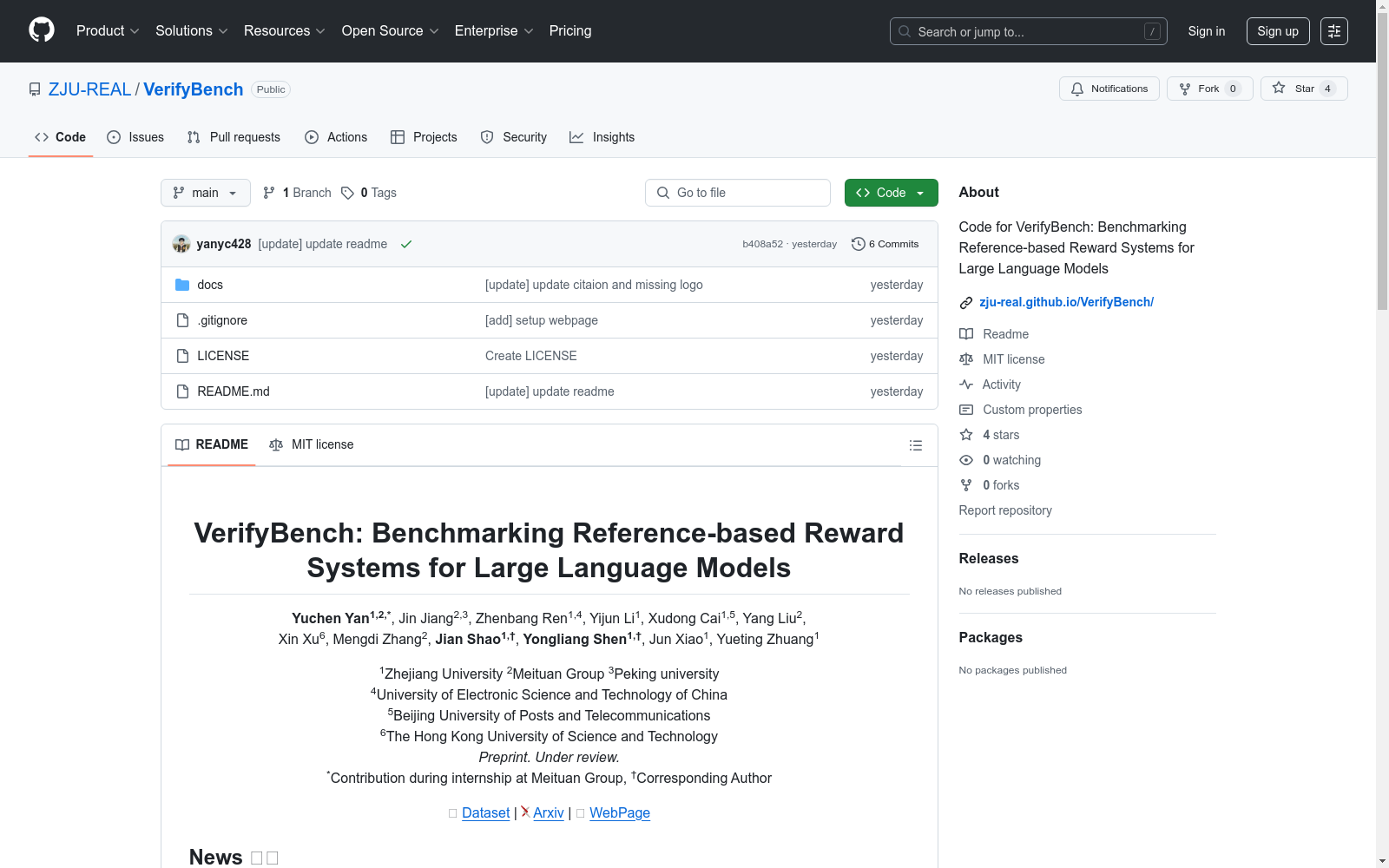Switch to the Issues tab
1389x868 pixels.
coord(135,137)
